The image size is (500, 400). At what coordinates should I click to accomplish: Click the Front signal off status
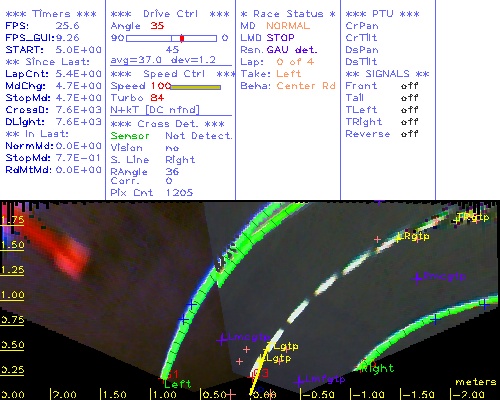pyautogui.click(x=409, y=86)
